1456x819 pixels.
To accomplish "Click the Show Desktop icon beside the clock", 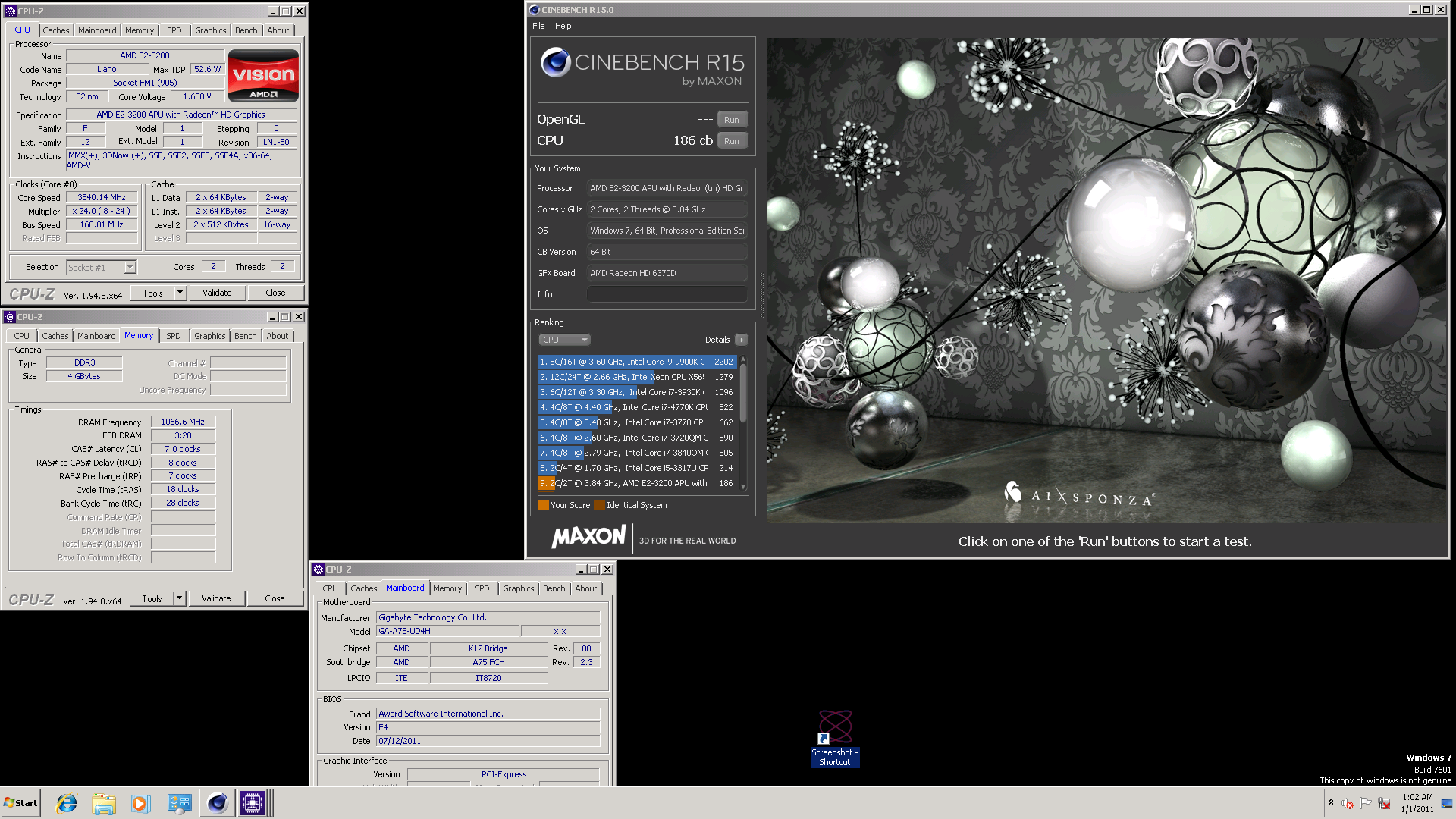I will click(x=1447, y=803).
